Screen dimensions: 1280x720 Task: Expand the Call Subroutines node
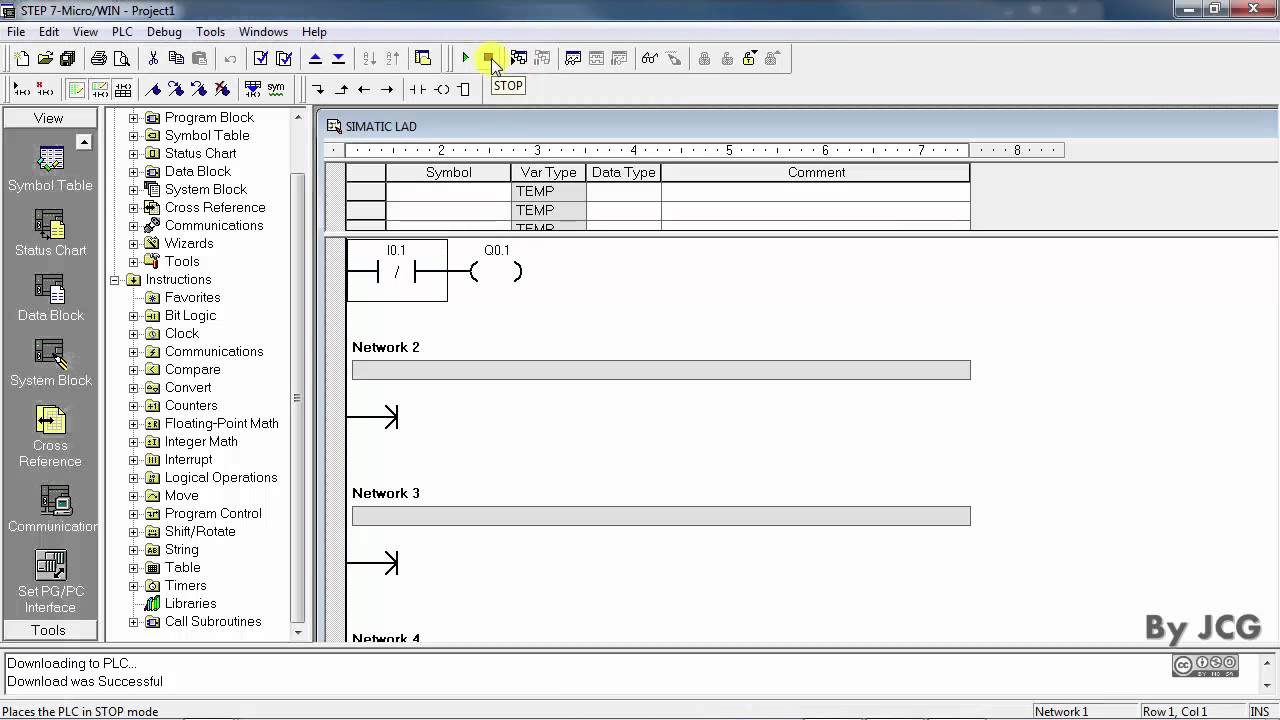134,622
